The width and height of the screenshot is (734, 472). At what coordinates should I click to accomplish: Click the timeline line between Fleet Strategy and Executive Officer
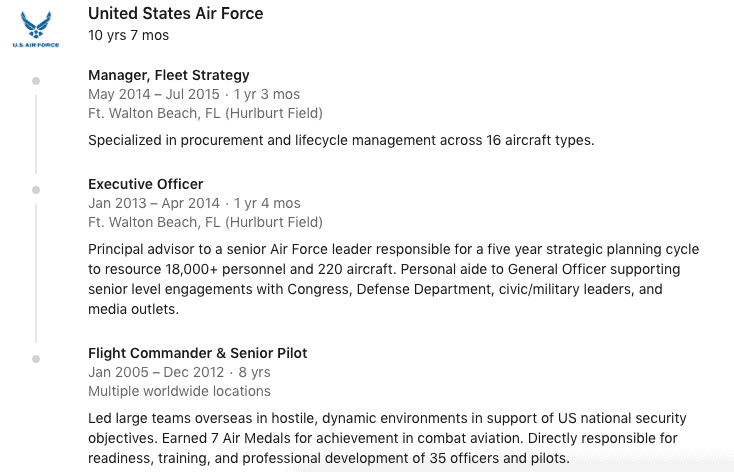[36, 135]
